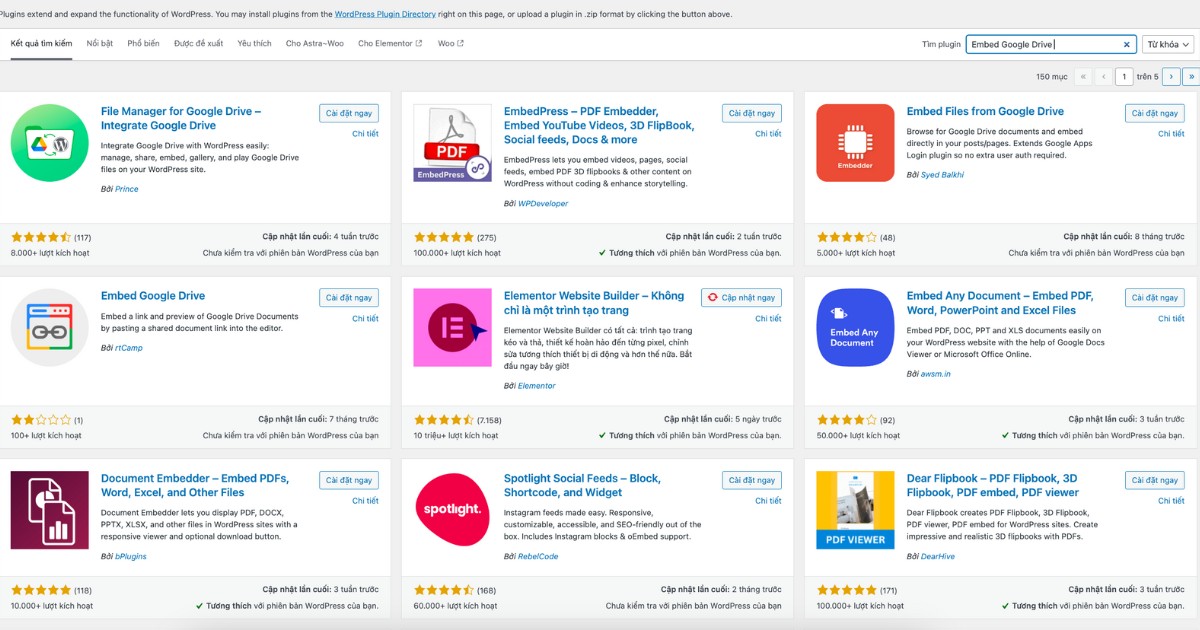The image size is (1200, 630).
Task: View Chi tiết for Spotlight Social Feeds
Action: [768, 501]
